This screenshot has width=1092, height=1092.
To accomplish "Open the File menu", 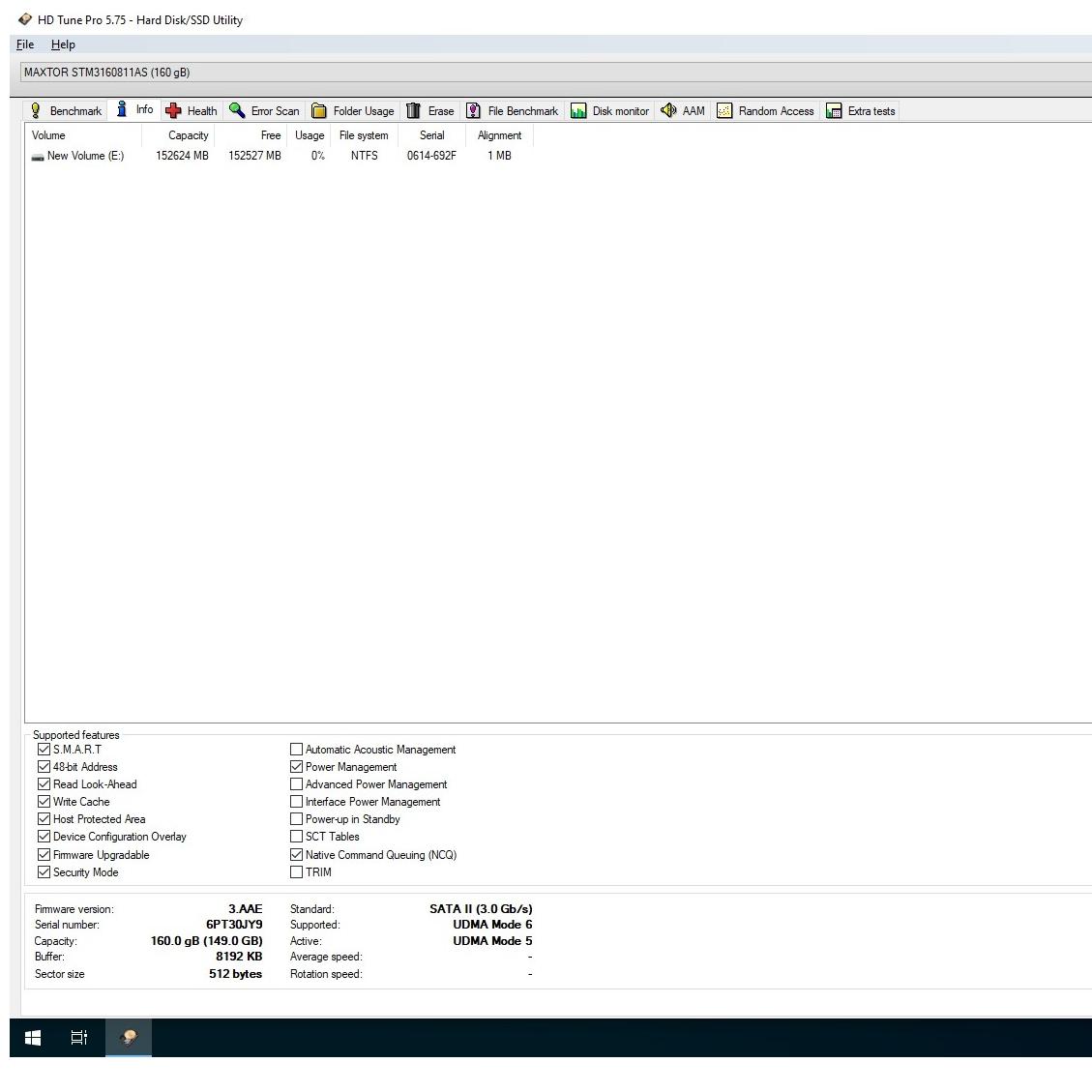I will pos(25,44).
